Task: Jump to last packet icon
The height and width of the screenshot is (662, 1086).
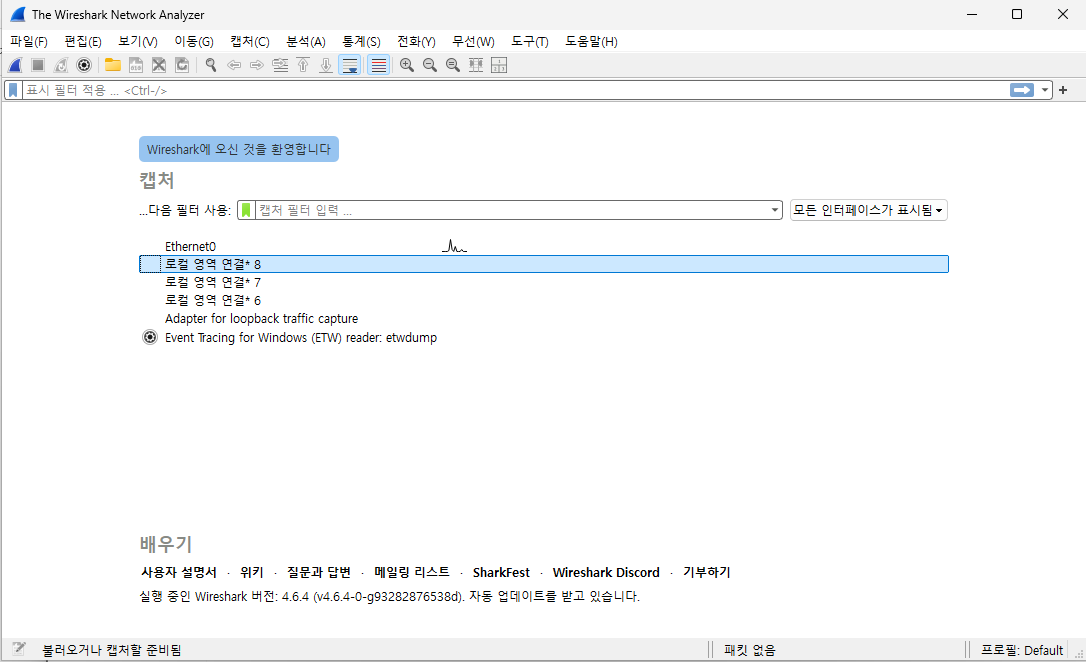Action: 326,65
